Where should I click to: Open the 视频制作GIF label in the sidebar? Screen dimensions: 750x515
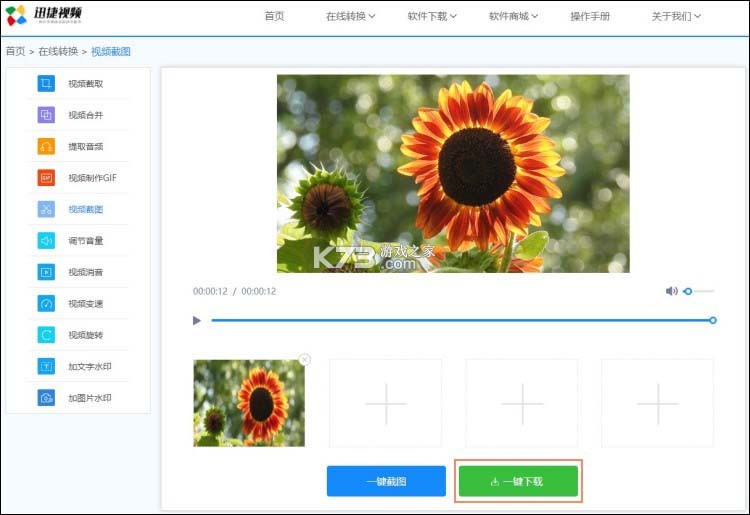click(x=92, y=178)
